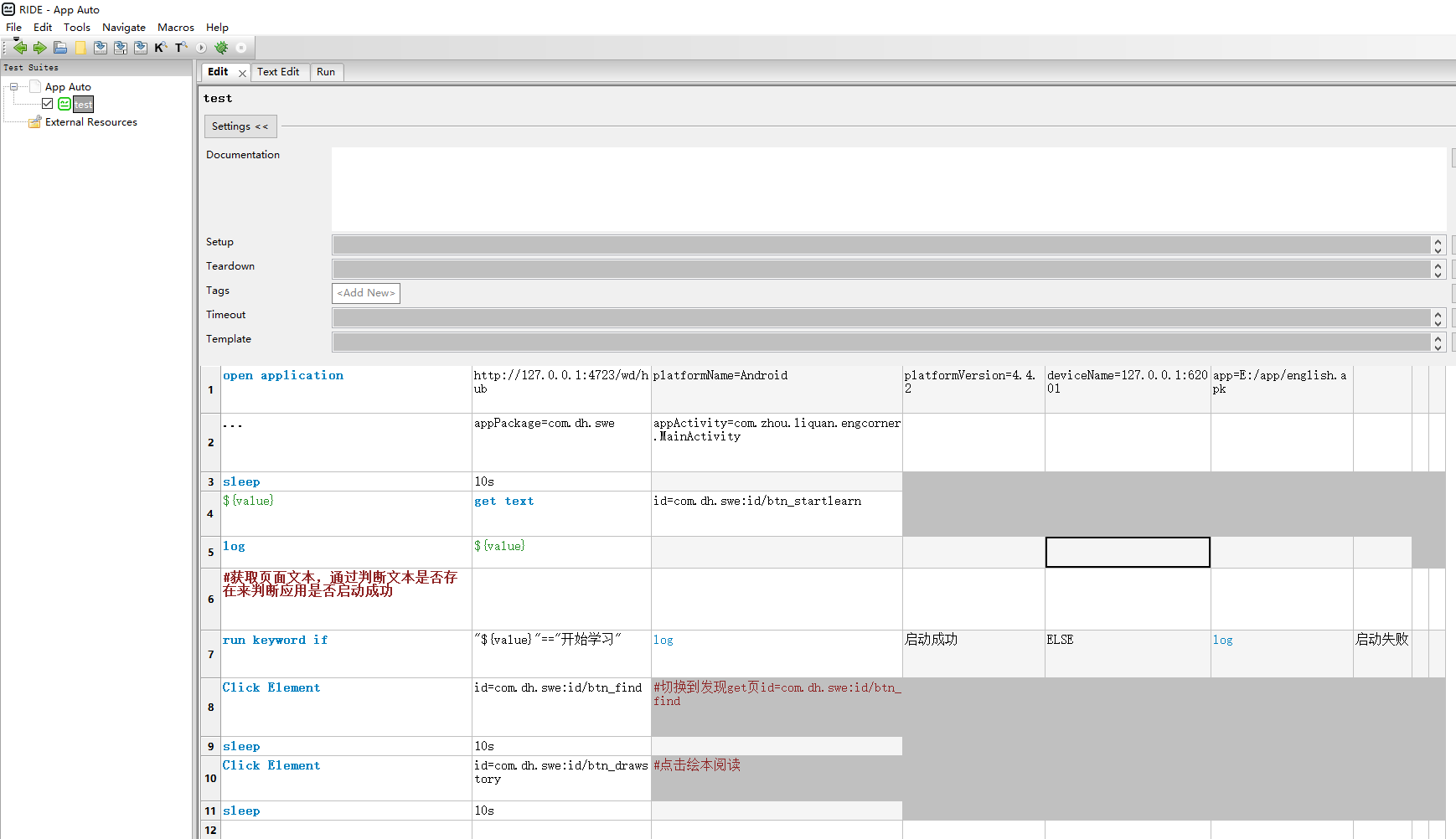This screenshot has height=839, width=1456.
Task: Switch to the Run tab
Action: (x=326, y=72)
